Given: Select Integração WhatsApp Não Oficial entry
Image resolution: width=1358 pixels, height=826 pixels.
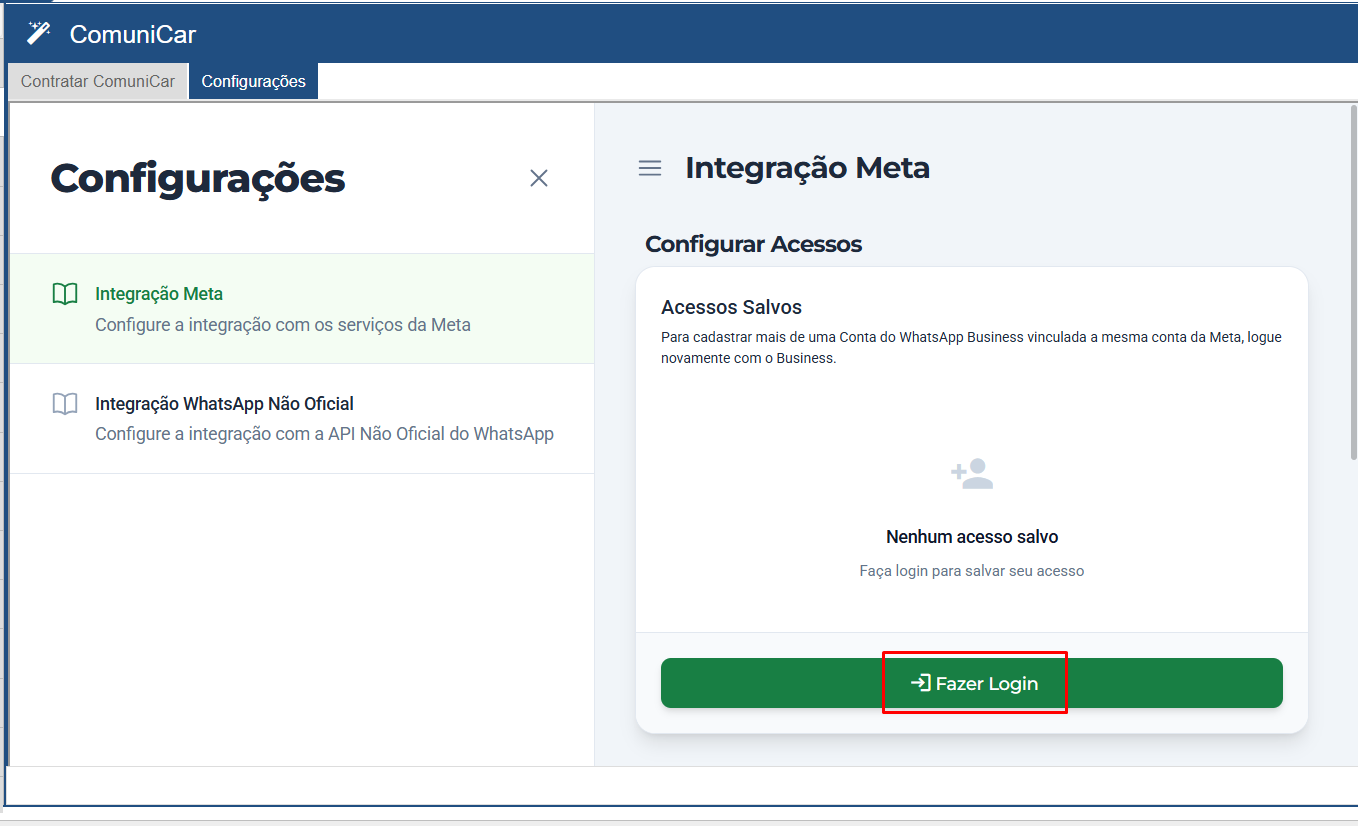Looking at the screenshot, I should click(302, 419).
